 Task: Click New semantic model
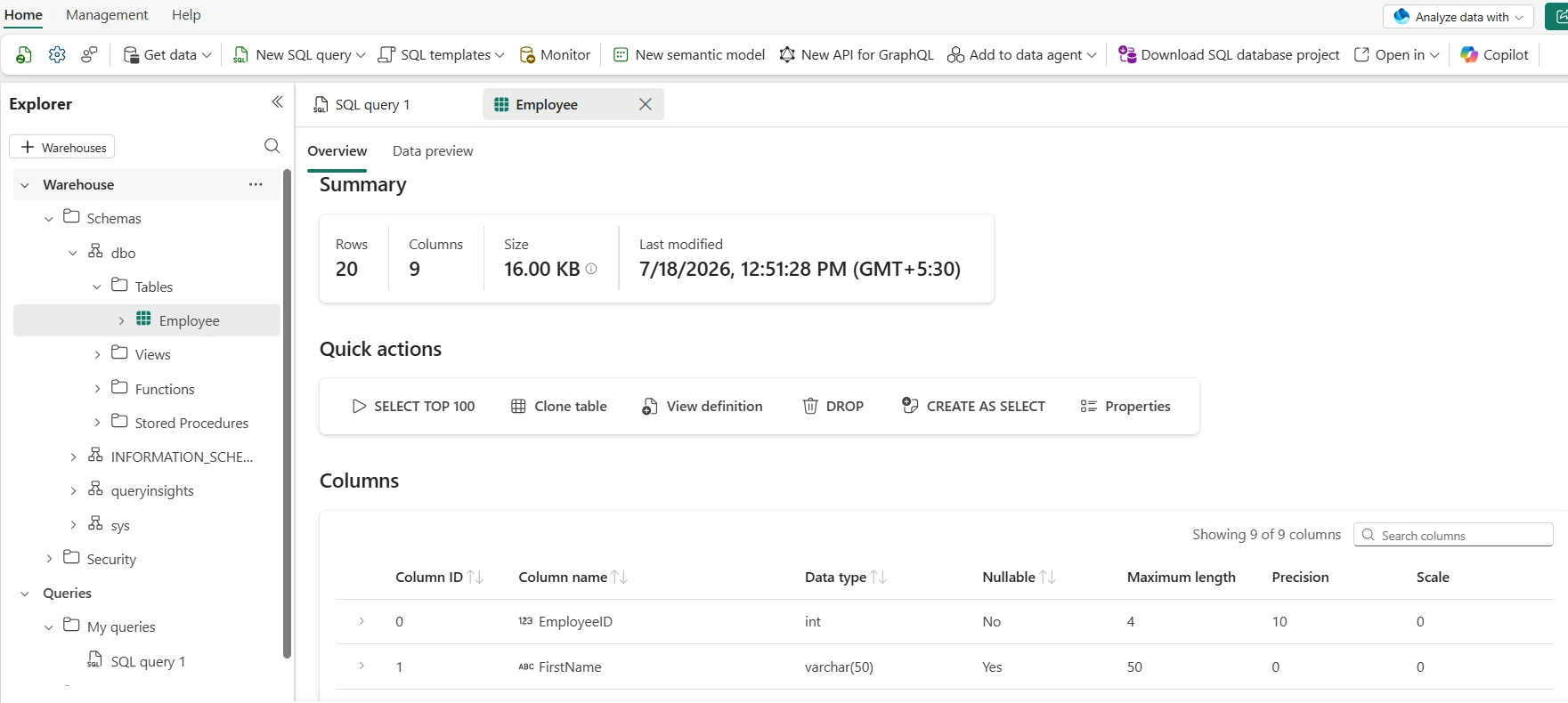tap(689, 54)
